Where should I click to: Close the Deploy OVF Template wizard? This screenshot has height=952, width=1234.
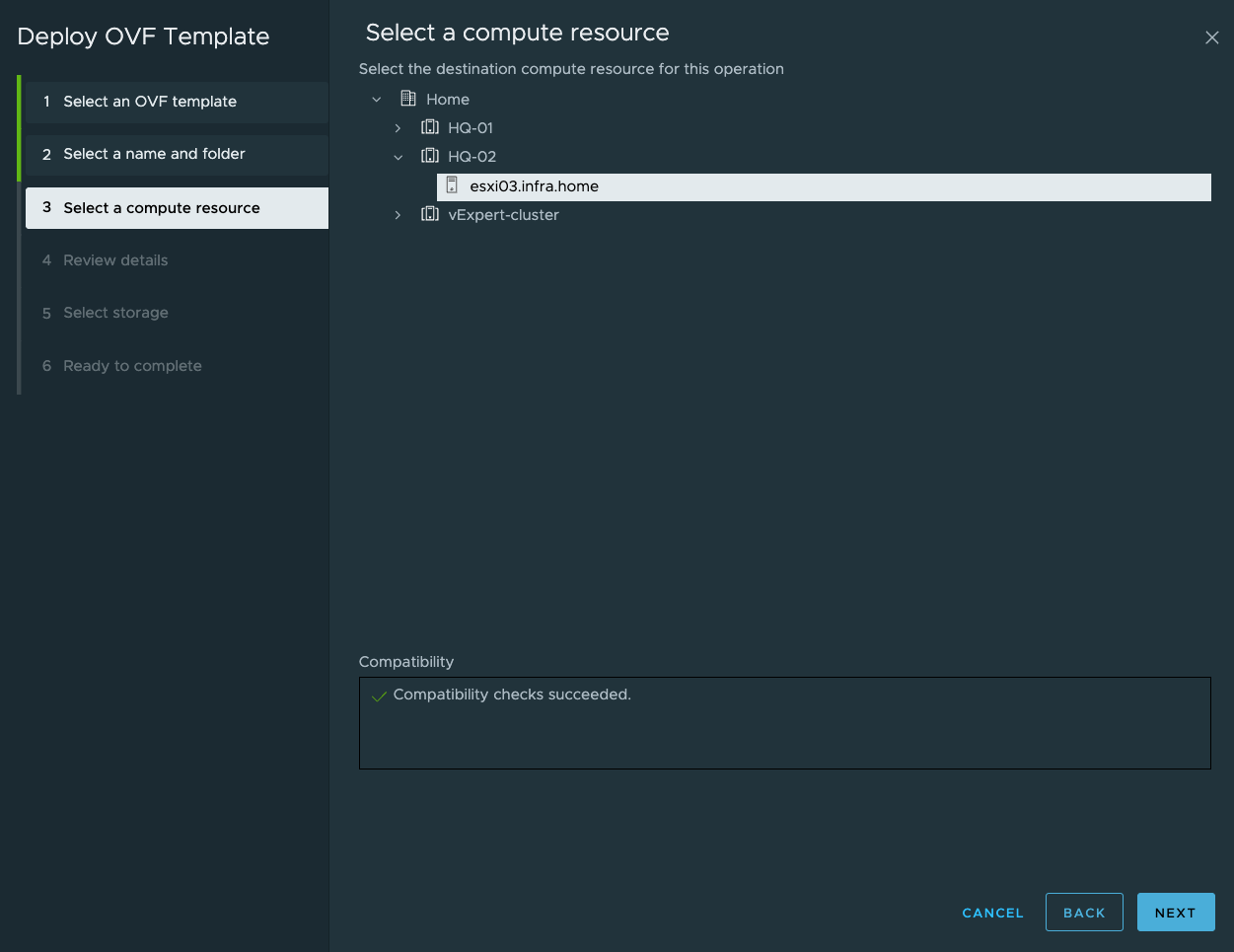pos(1211,37)
